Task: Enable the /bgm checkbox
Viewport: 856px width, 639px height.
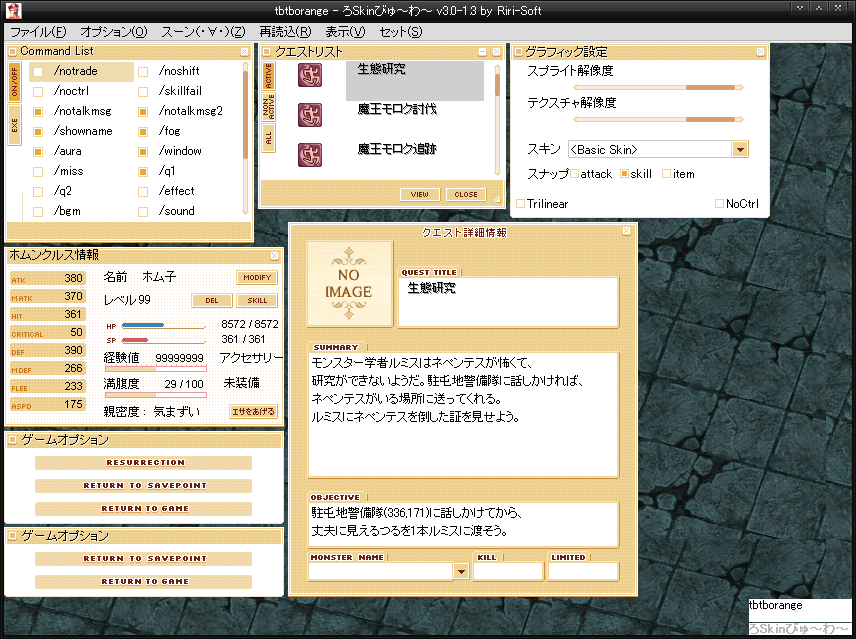Action: coord(38,212)
